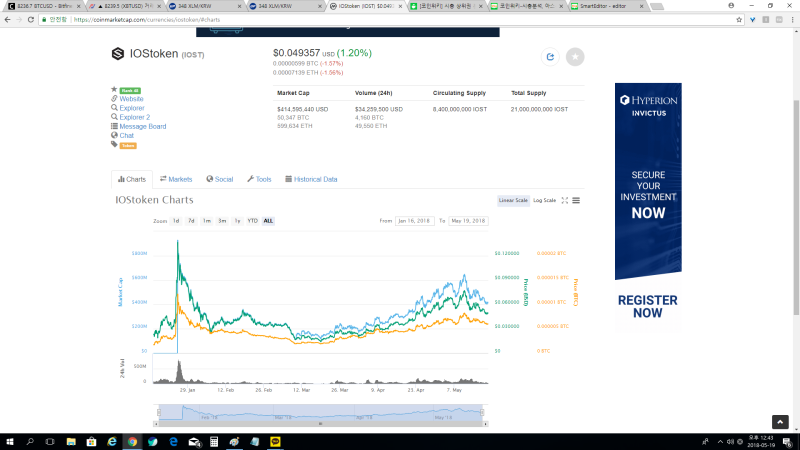Click the chart navigator scrollbar left arrow
800x450 pixels.
(x=156, y=424)
